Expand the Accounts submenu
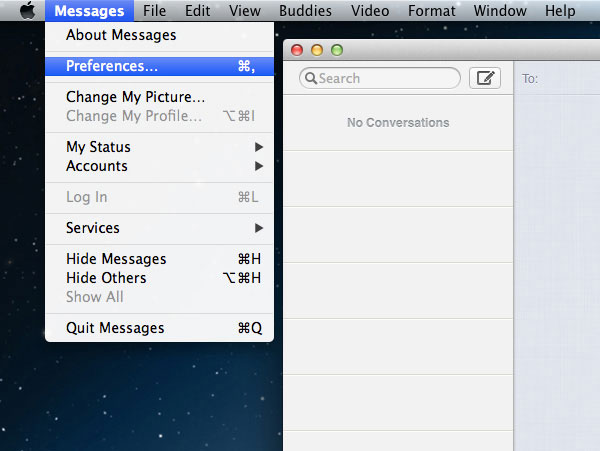 click(x=159, y=166)
